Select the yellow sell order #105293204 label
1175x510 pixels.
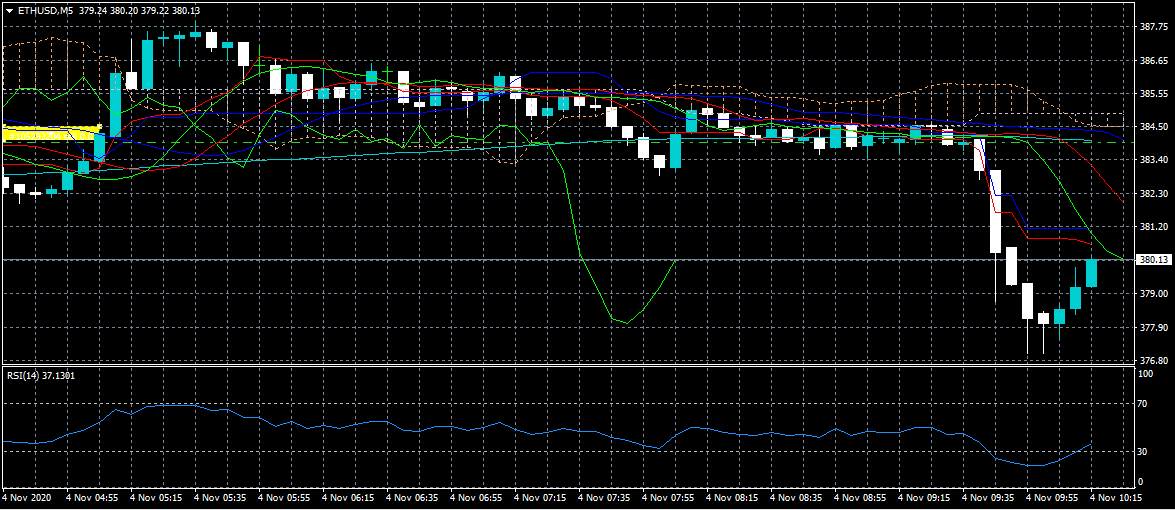50,132
